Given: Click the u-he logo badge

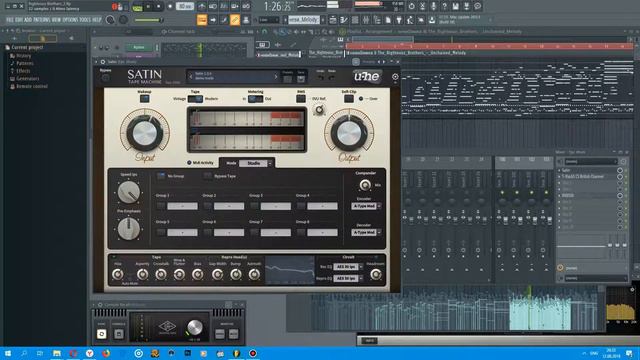Looking at the screenshot, I should point(367,76).
